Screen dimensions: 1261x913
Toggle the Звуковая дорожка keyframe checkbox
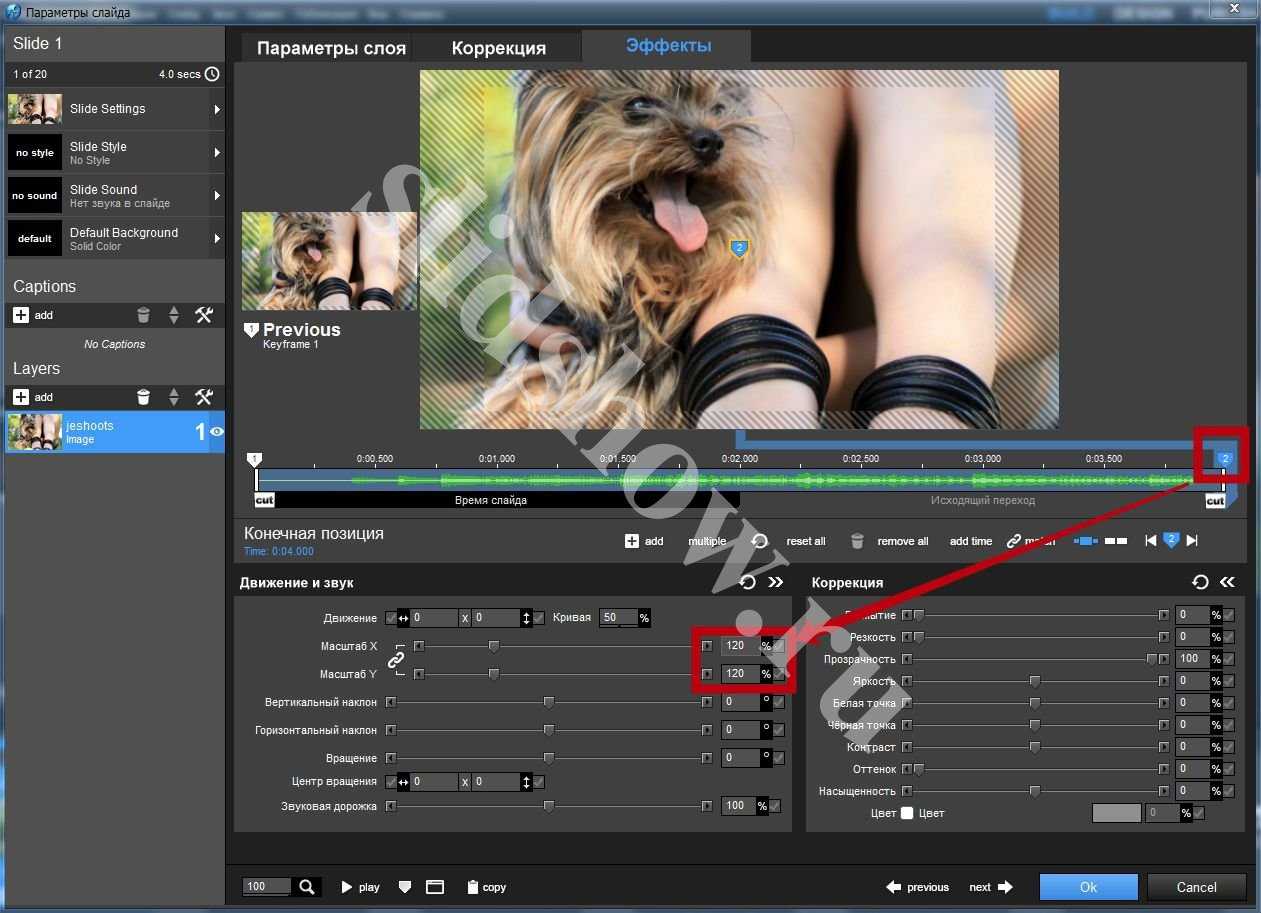pyautogui.click(x=774, y=806)
